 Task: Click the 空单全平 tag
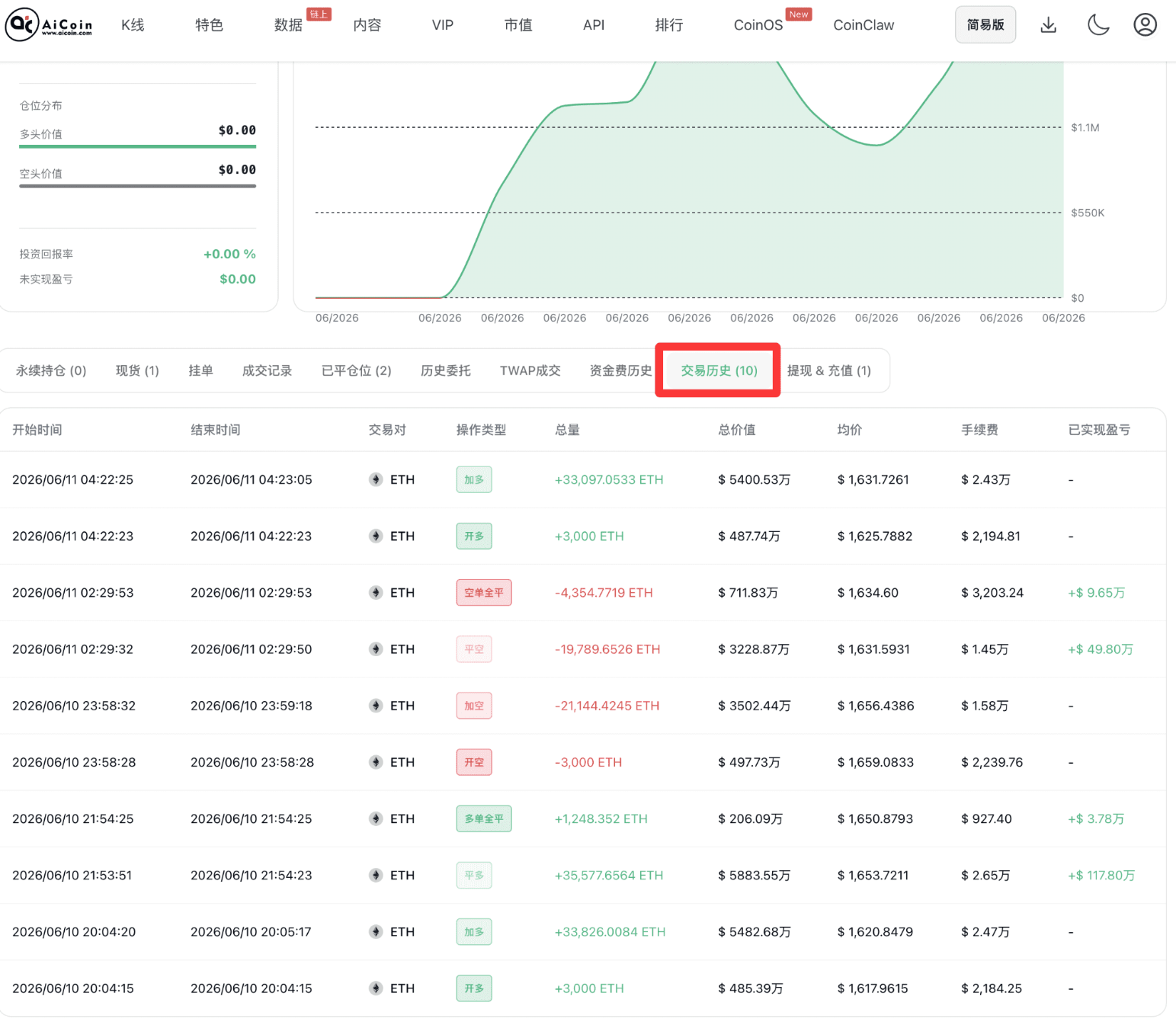tap(484, 592)
